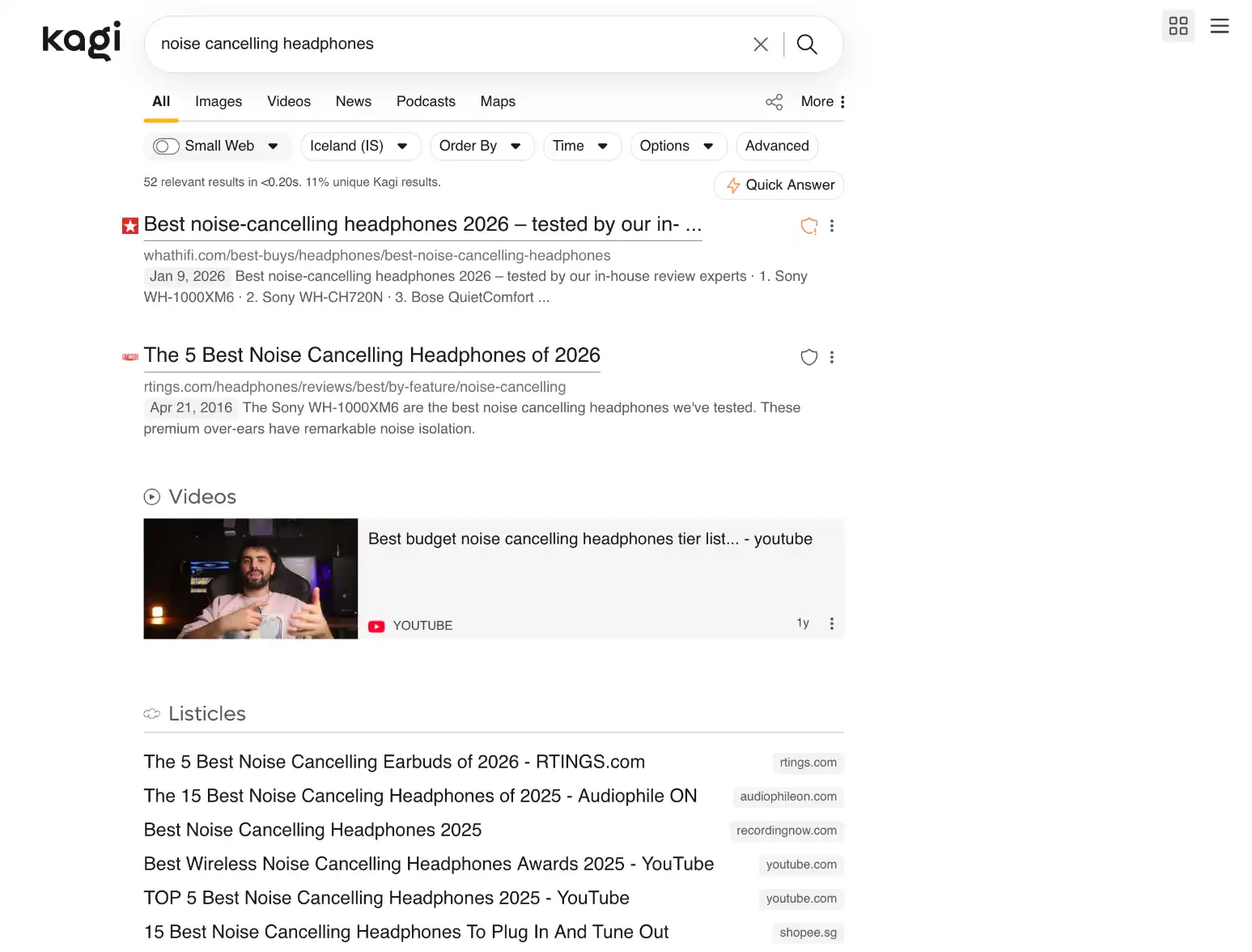This screenshot has height=952, width=1252.
Task: Clear the search query with the X icon
Action: tap(760, 44)
